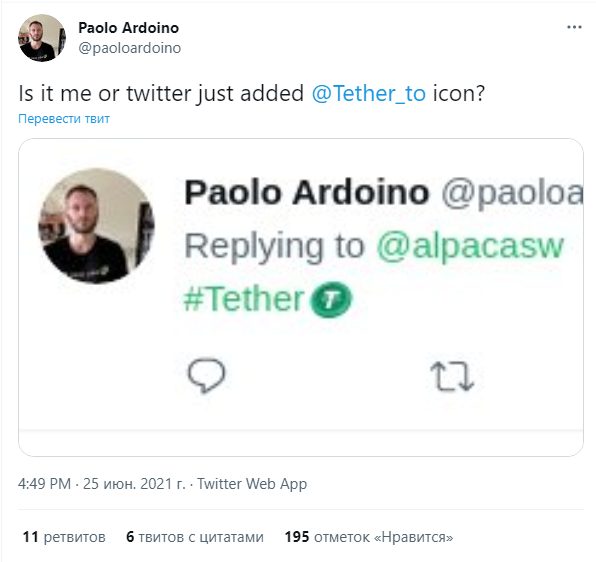596x562 pixels.
Task: Open the #Tether hashtag in image
Action: (244, 299)
